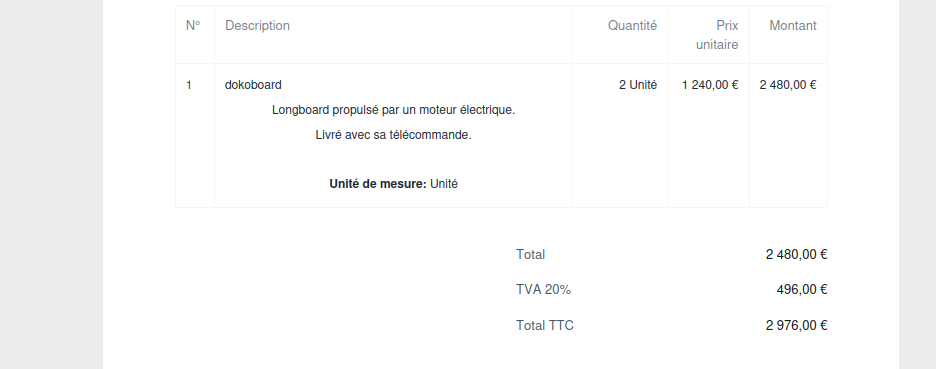Click the Prix unitaire column header
The image size is (936, 369).
(717, 35)
